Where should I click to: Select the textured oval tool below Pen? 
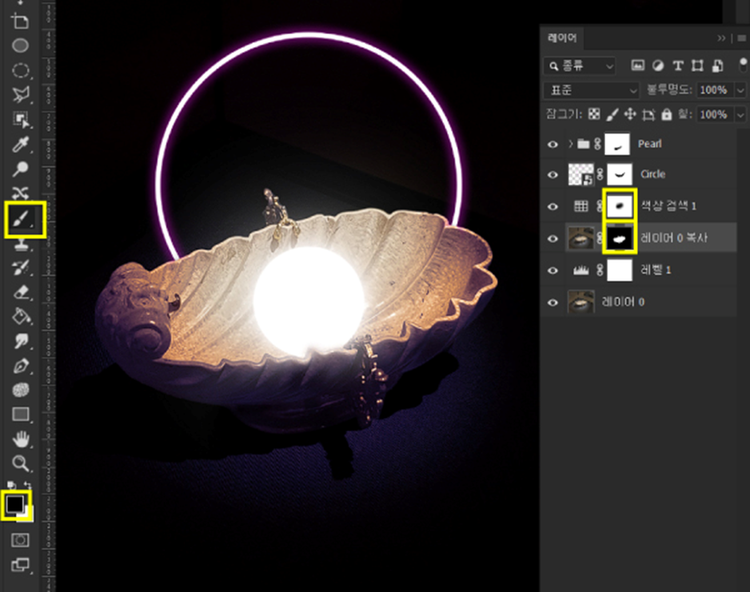click(x=20, y=390)
